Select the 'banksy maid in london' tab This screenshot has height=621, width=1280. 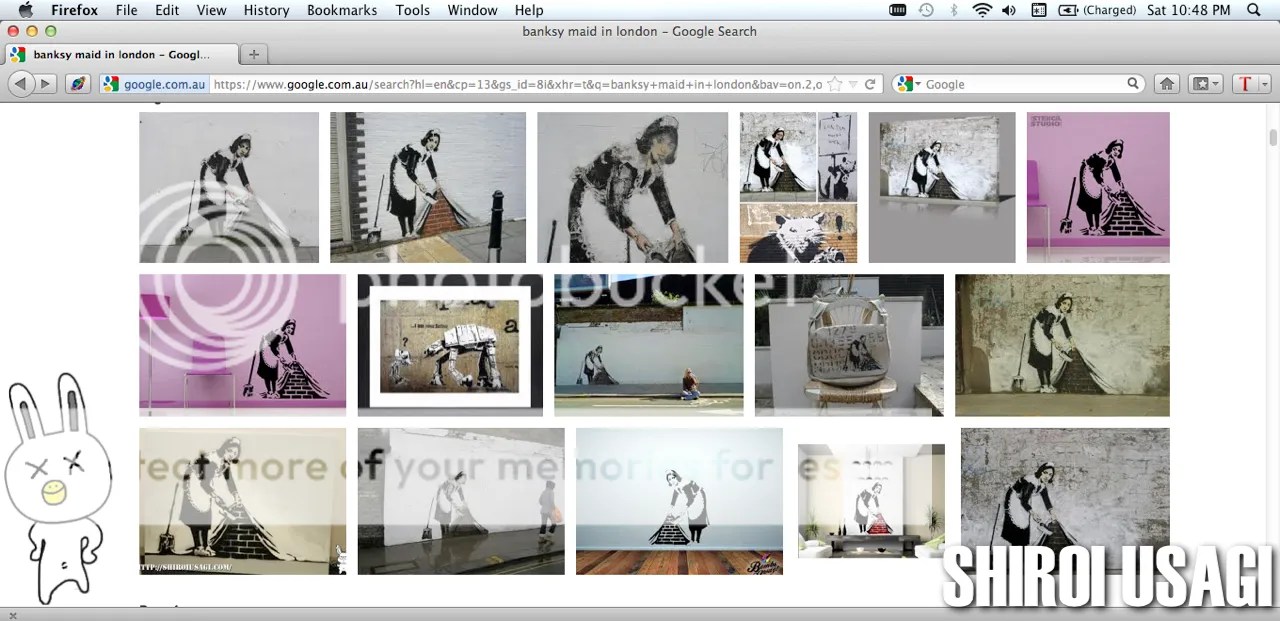[x=121, y=54]
